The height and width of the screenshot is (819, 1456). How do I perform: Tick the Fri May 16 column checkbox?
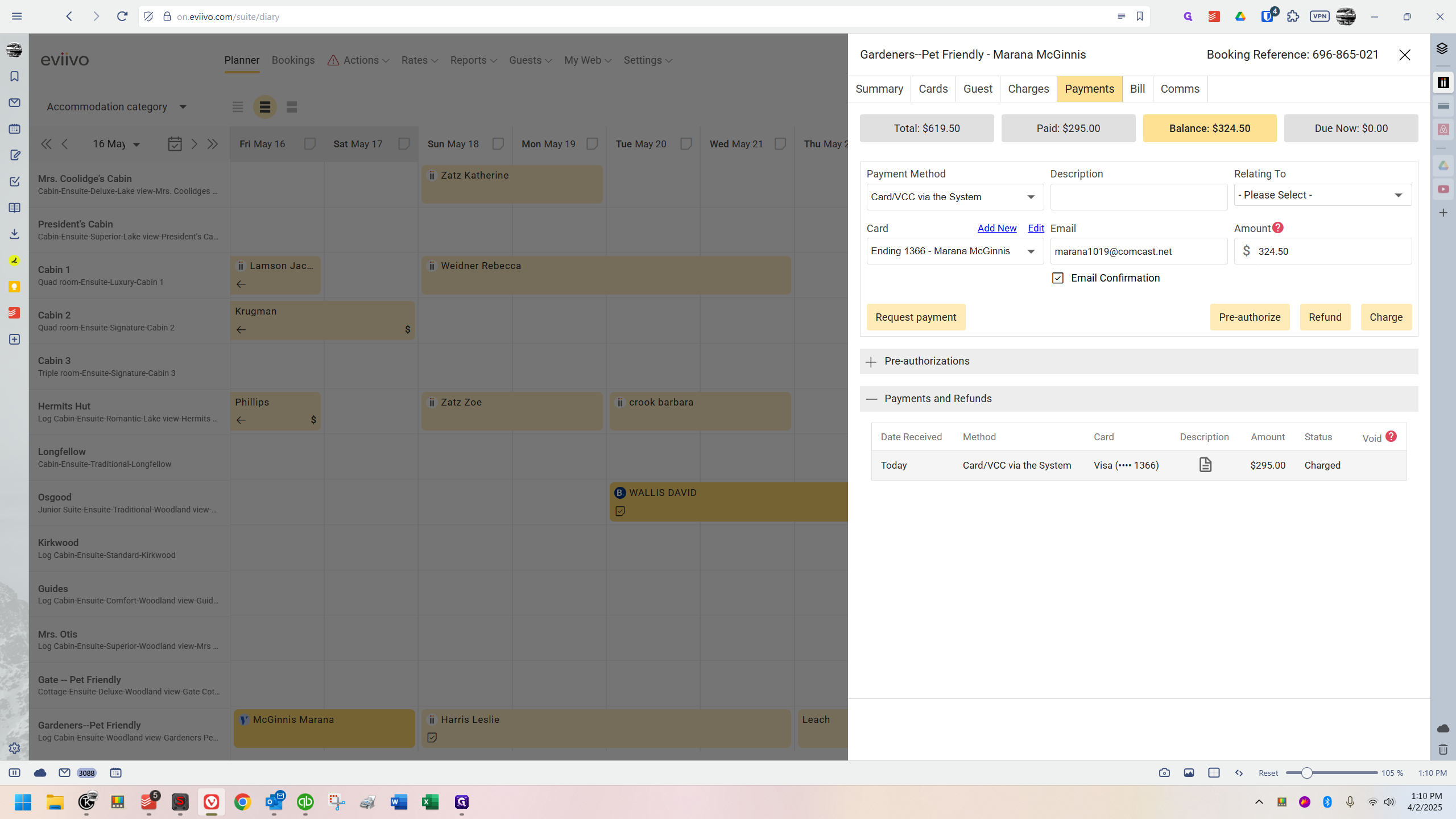[309, 143]
